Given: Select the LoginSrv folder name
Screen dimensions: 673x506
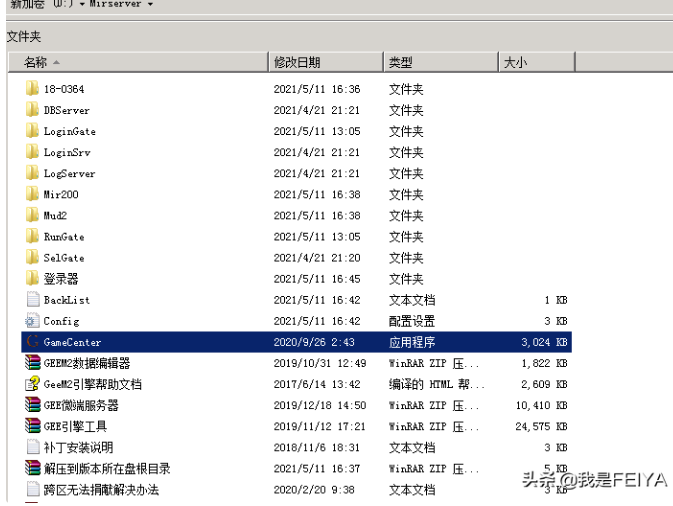Looking at the screenshot, I should tap(67, 152).
